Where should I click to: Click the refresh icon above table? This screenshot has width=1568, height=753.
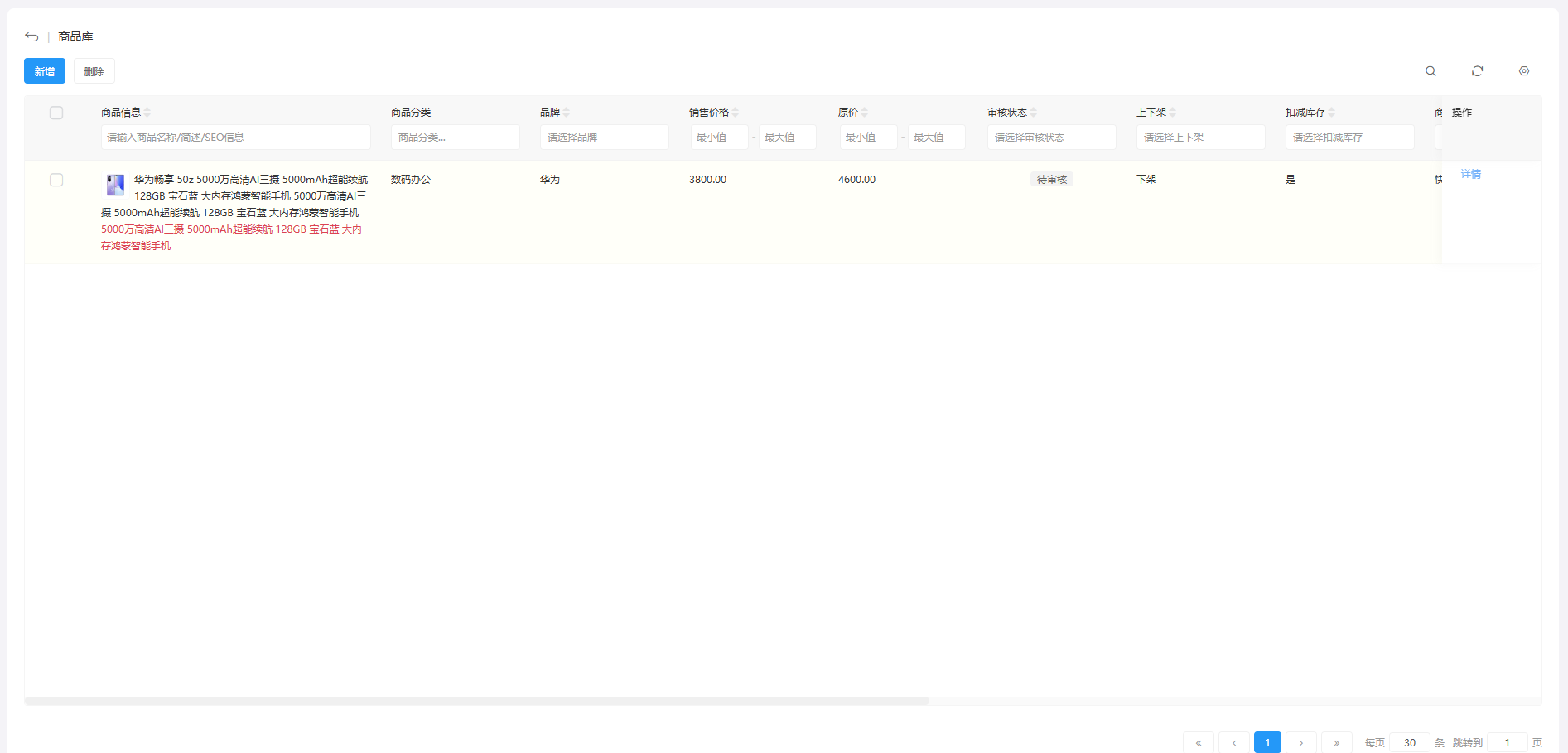(1477, 71)
